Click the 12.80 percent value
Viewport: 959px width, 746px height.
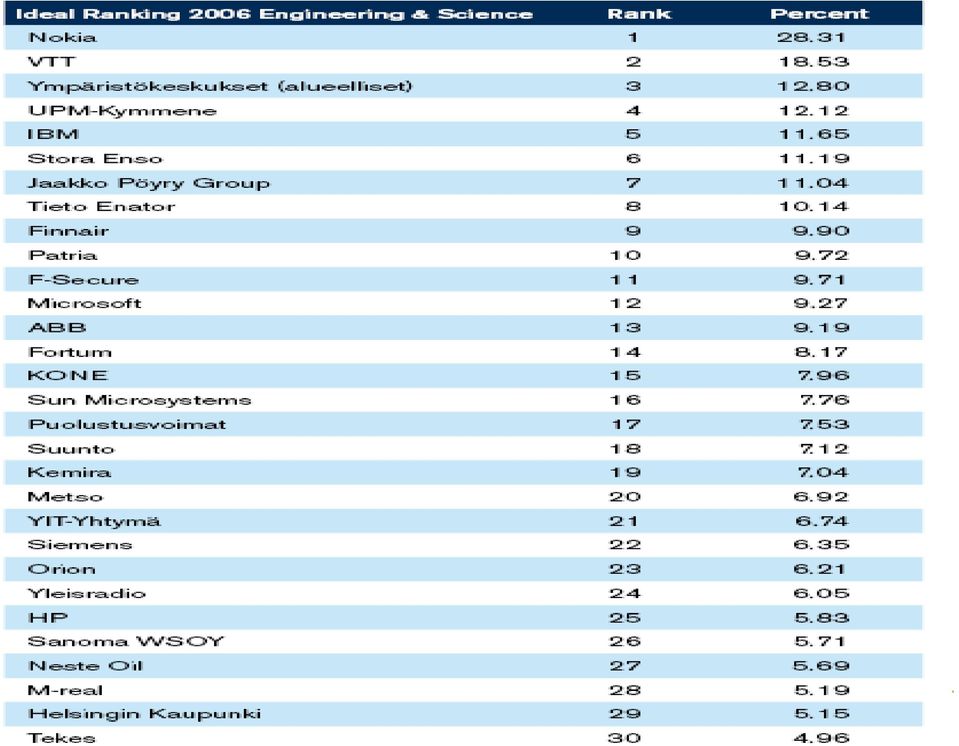[x=814, y=86]
